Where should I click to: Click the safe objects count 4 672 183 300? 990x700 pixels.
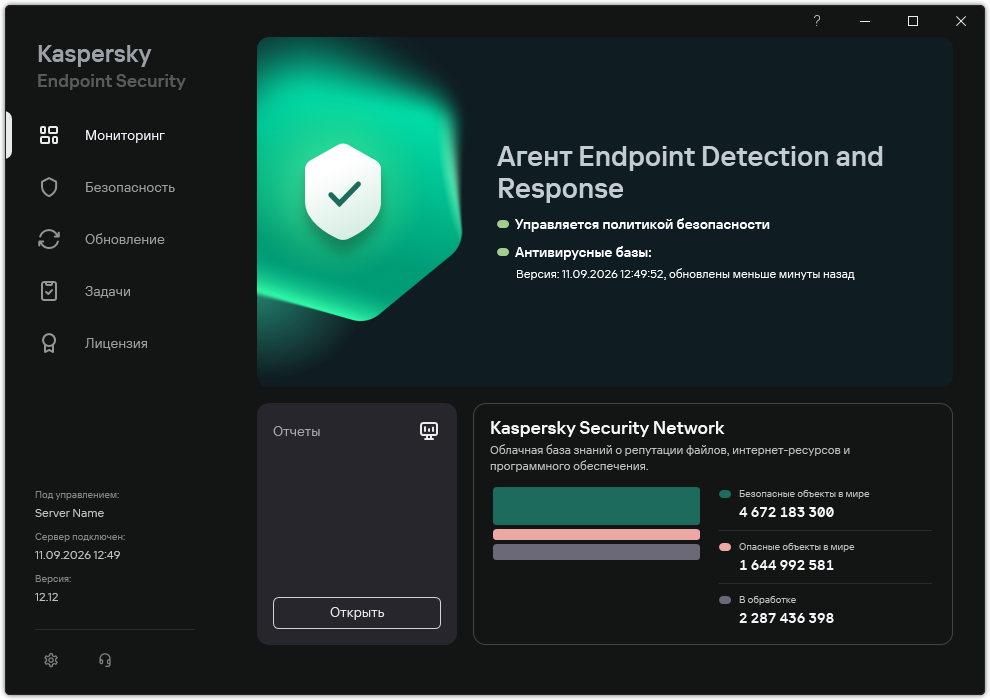786,513
